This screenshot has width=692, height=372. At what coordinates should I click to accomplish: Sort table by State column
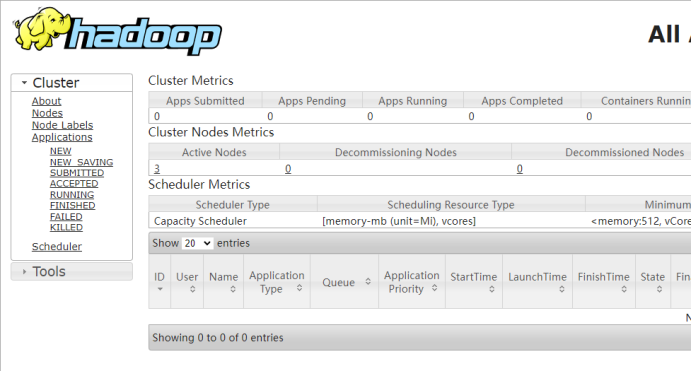[653, 282]
